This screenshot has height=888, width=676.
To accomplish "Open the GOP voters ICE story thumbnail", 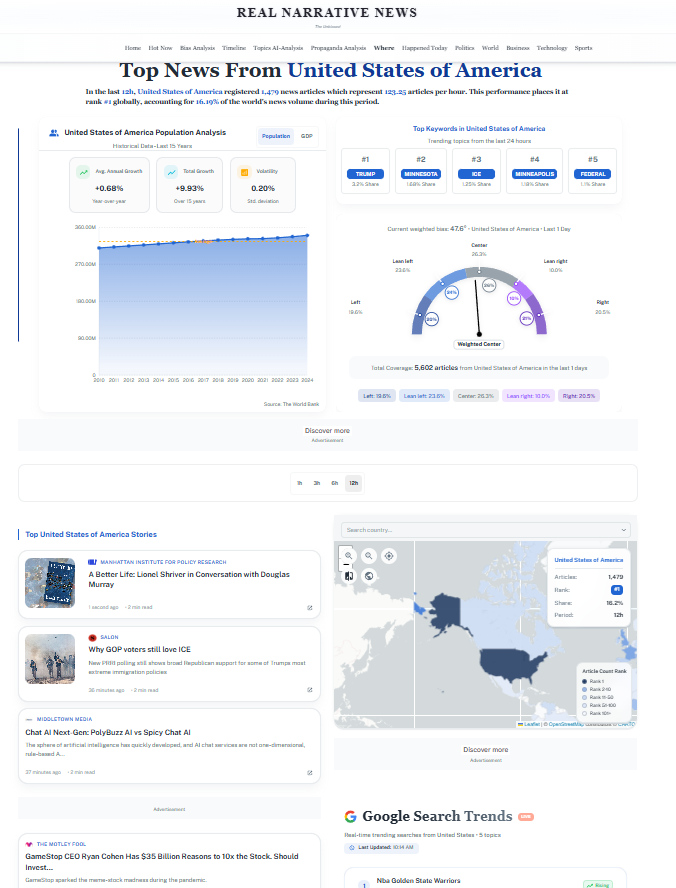I will [x=50, y=659].
